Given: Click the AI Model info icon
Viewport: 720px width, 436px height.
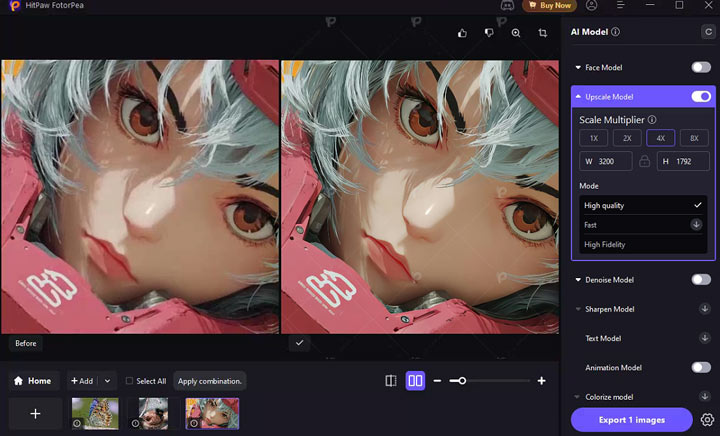Looking at the screenshot, I should (615, 32).
